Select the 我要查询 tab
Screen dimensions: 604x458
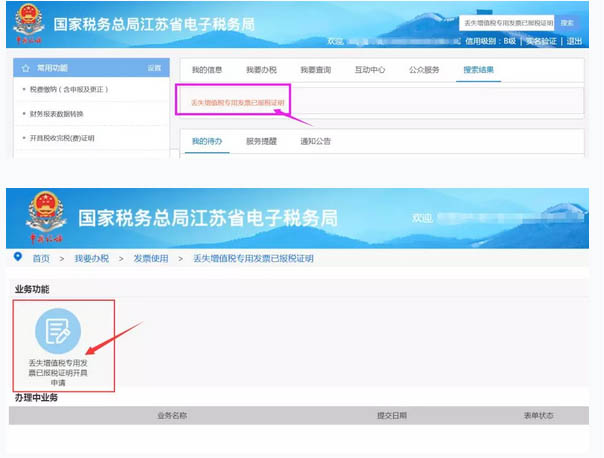314,70
